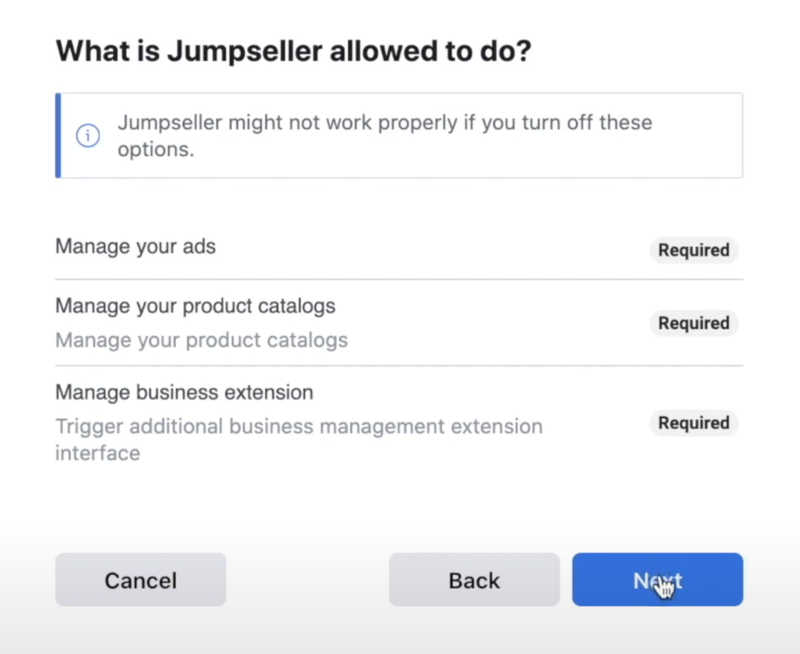The height and width of the screenshot is (654, 800).
Task: Click the blue accent bar of the info banner
Action: (58, 136)
